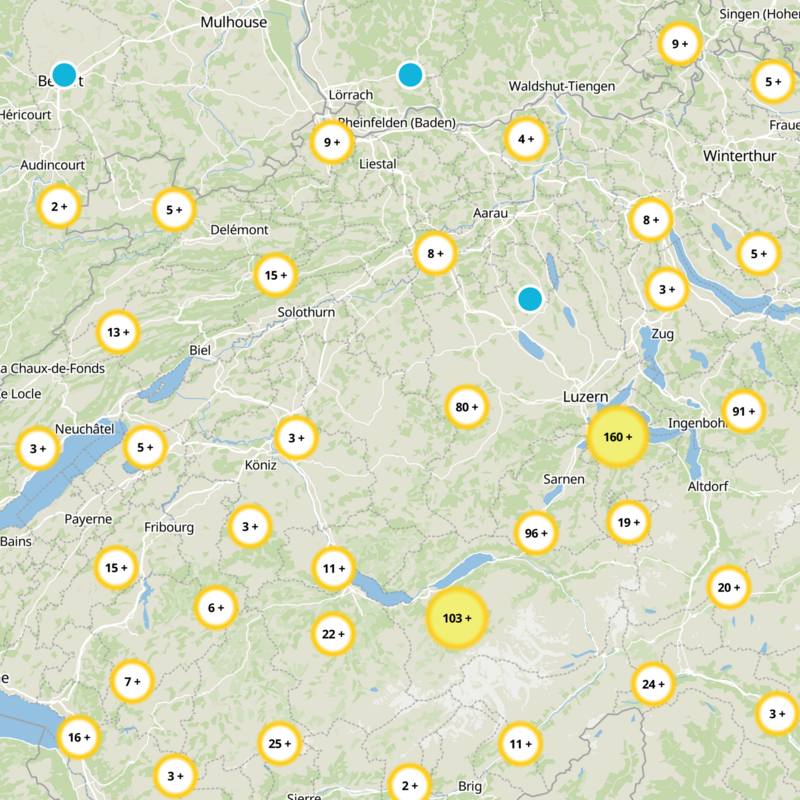Screen dimensions: 800x800
Task: Click the blue dot near Basel
Action: coord(65,73)
